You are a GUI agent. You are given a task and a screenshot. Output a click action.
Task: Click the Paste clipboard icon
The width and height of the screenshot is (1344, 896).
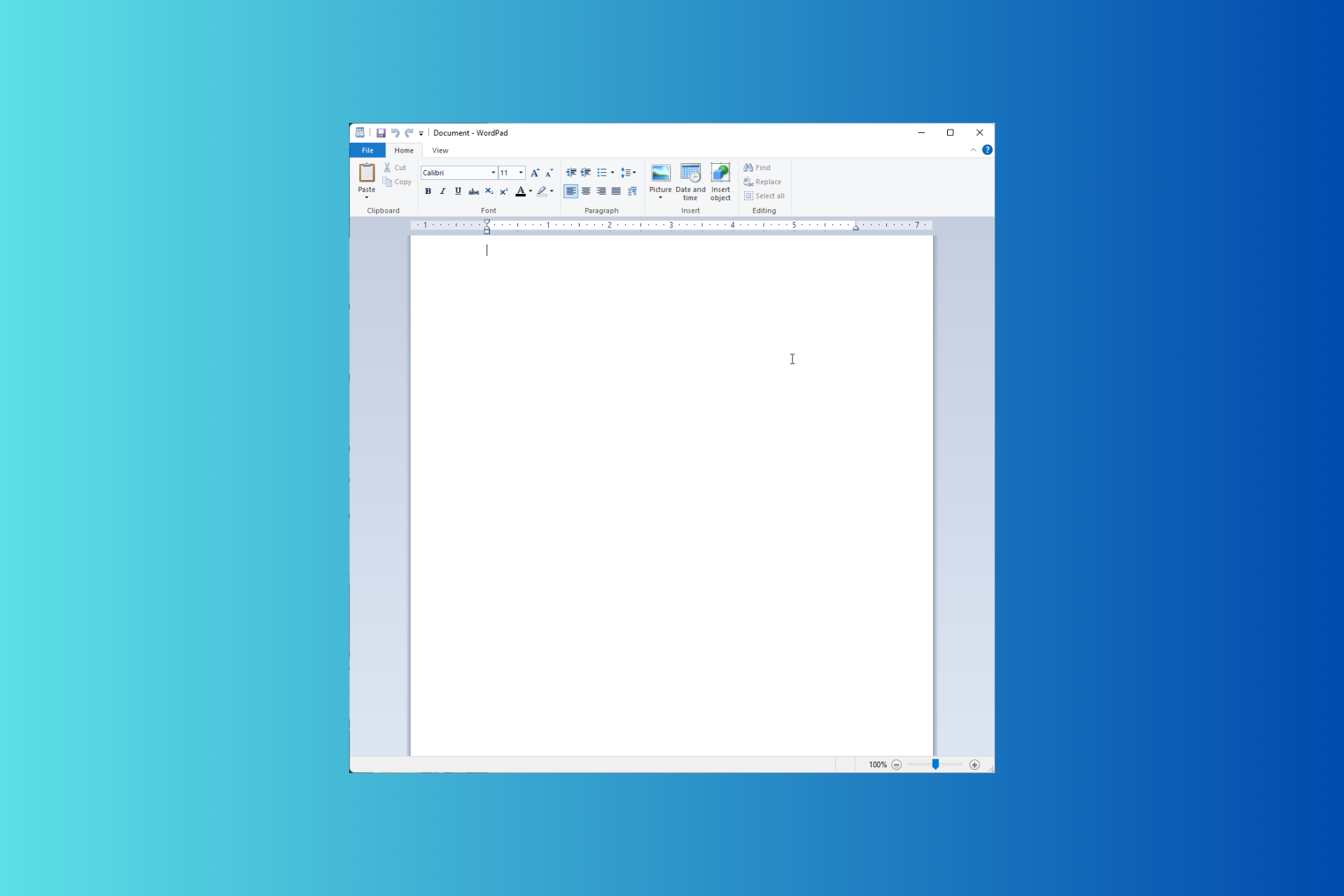pyautogui.click(x=366, y=173)
